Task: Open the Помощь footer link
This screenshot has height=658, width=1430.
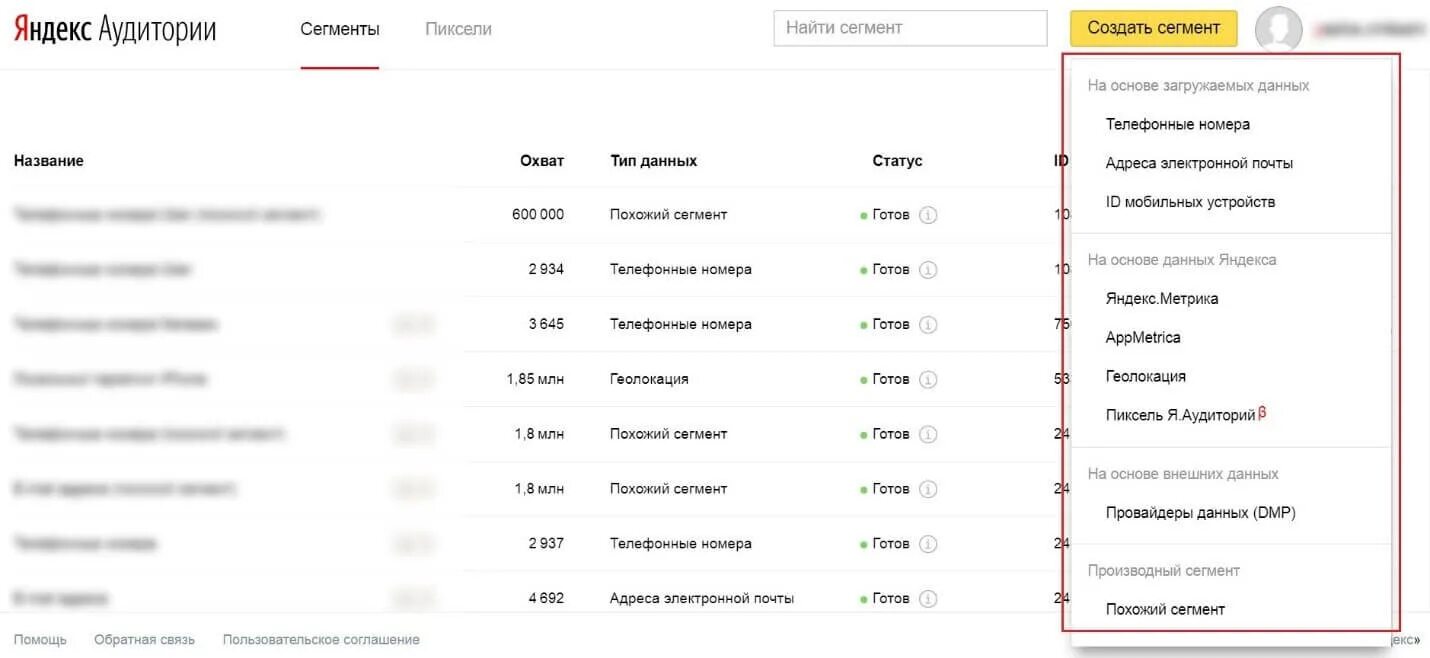Action: (40, 640)
